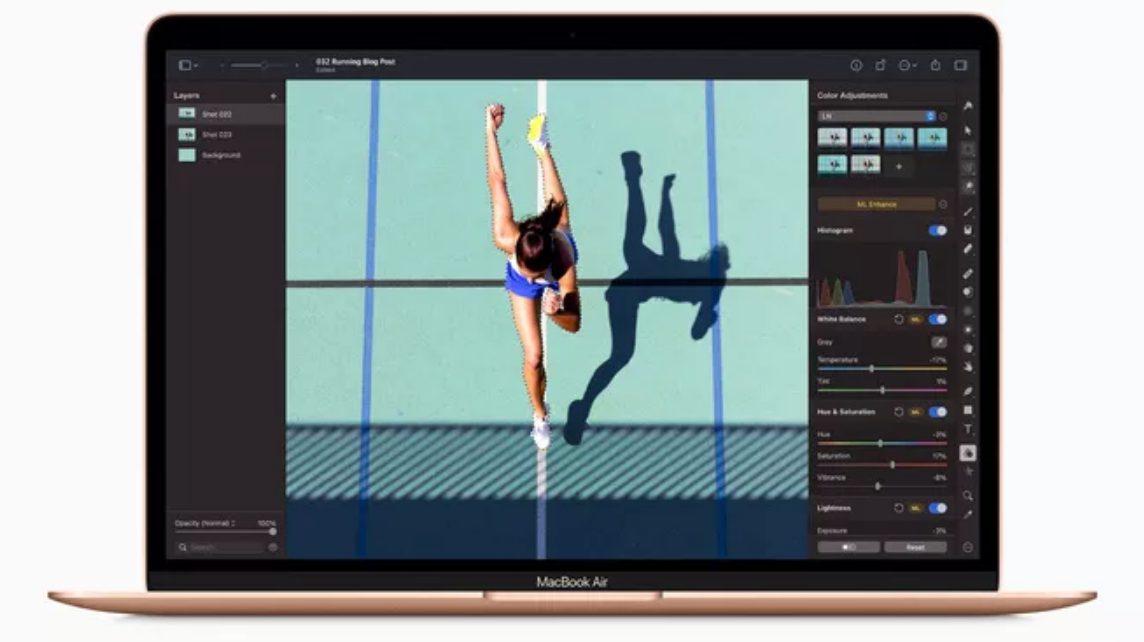Image resolution: width=1144 pixels, height=642 pixels.
Task: Toggle the White Balance switch
Action: coord(938,320)
